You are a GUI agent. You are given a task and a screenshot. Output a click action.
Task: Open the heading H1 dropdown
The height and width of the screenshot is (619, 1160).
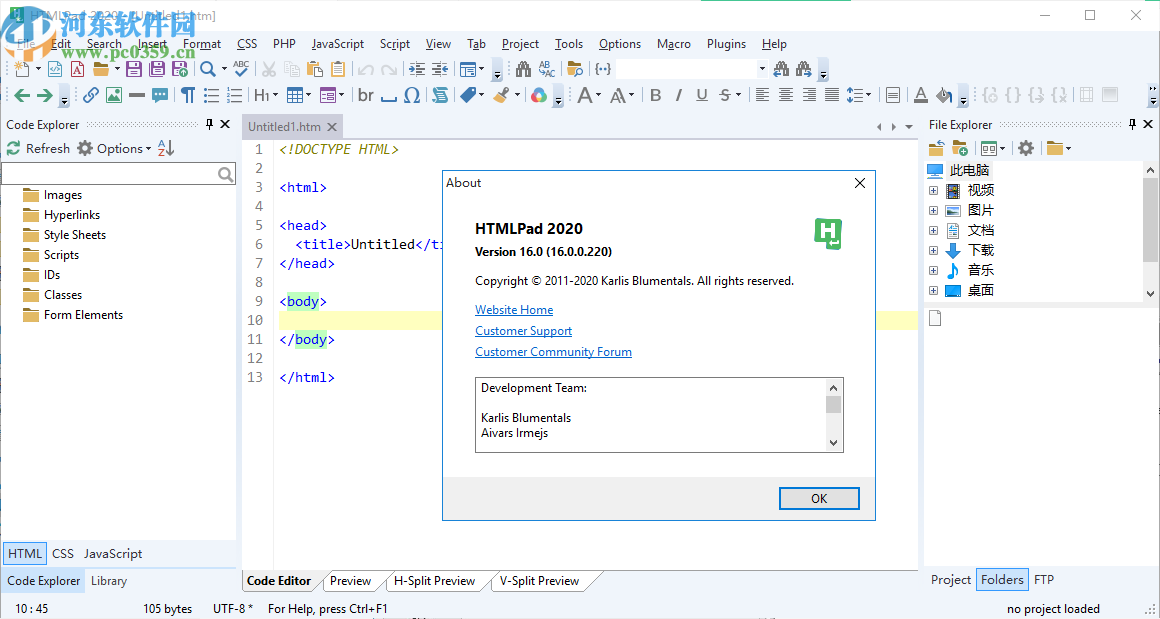275,95
